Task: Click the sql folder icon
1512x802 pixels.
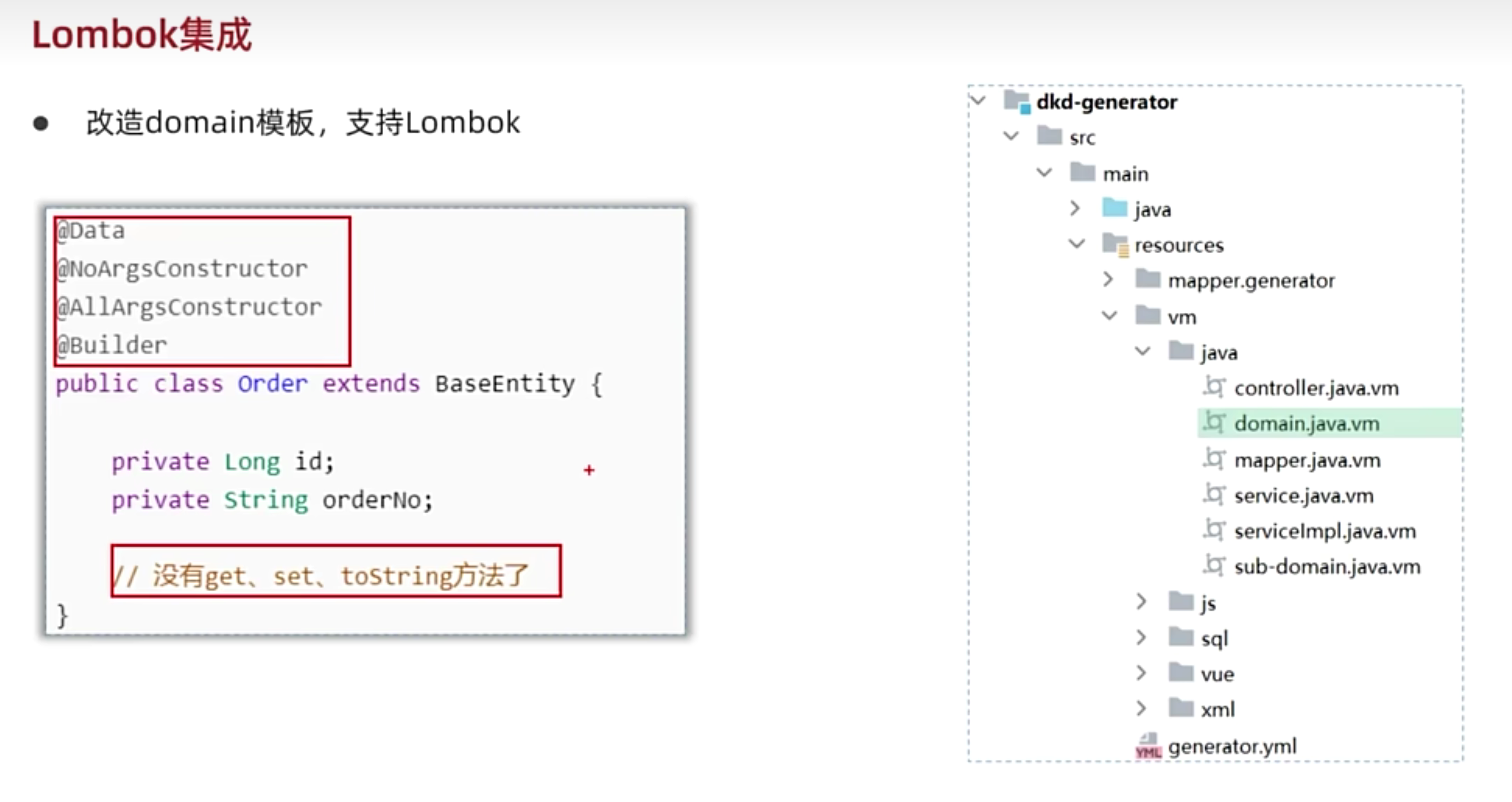Action: click(x=1181, y=637)
